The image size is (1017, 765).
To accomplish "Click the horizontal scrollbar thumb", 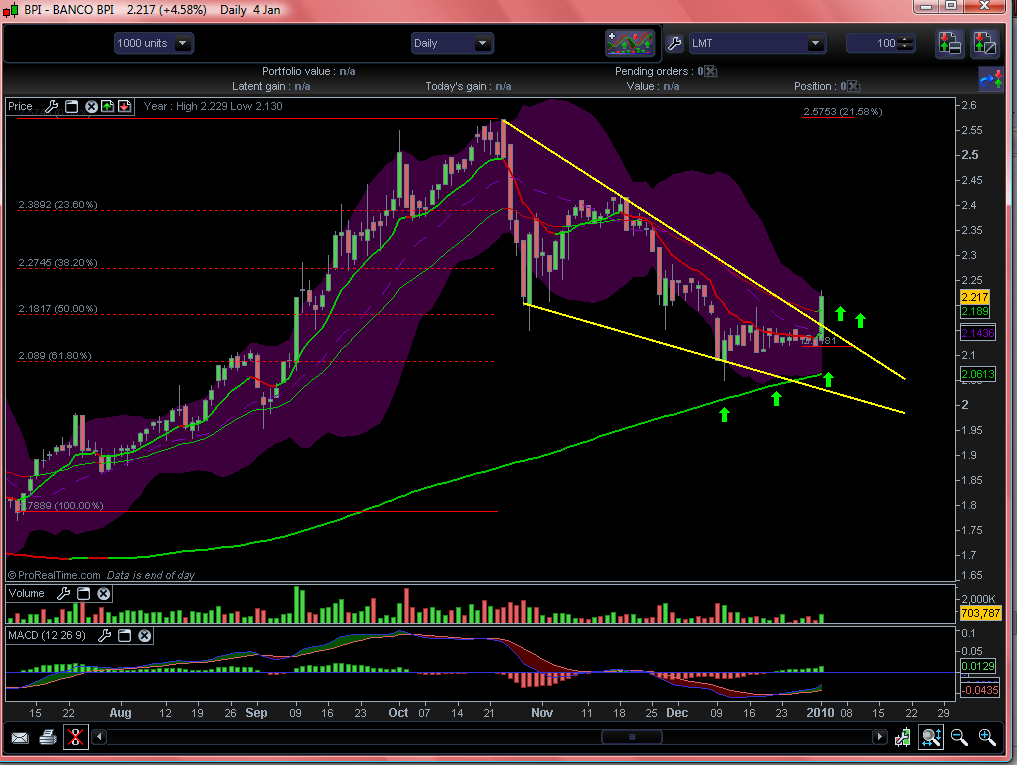I will pos(632,737).
